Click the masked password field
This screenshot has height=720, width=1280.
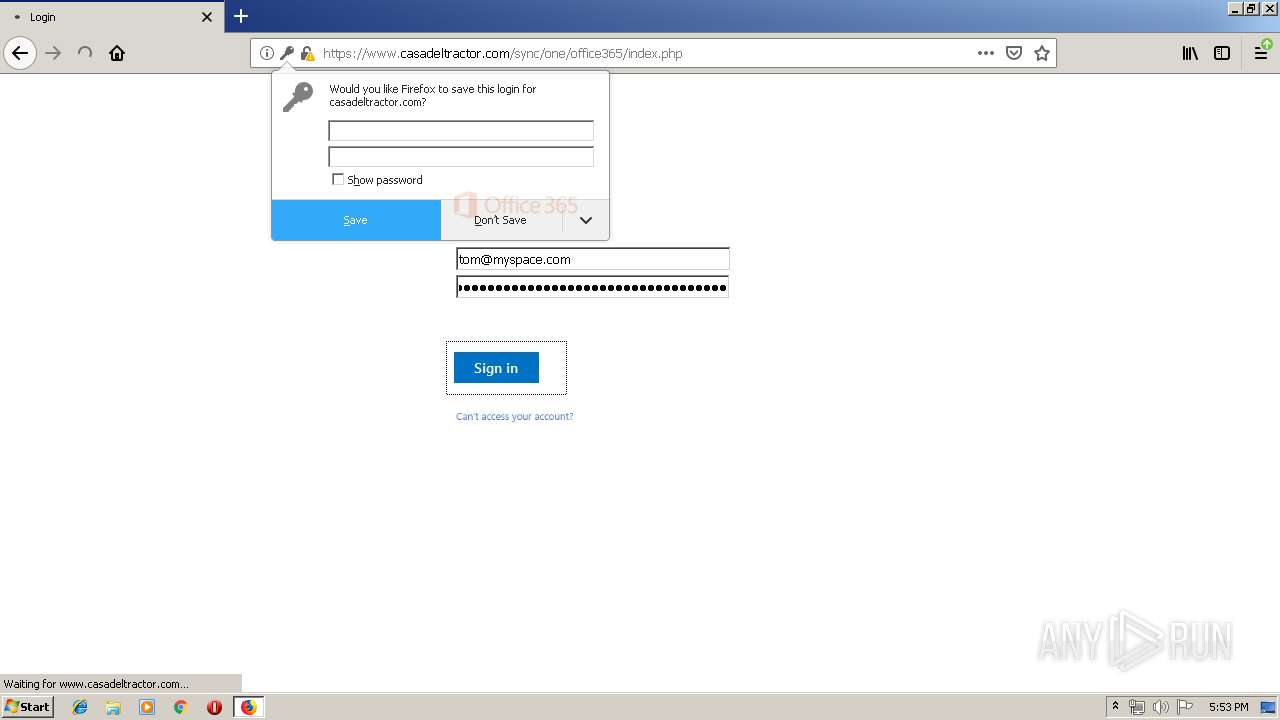[593, 287]
